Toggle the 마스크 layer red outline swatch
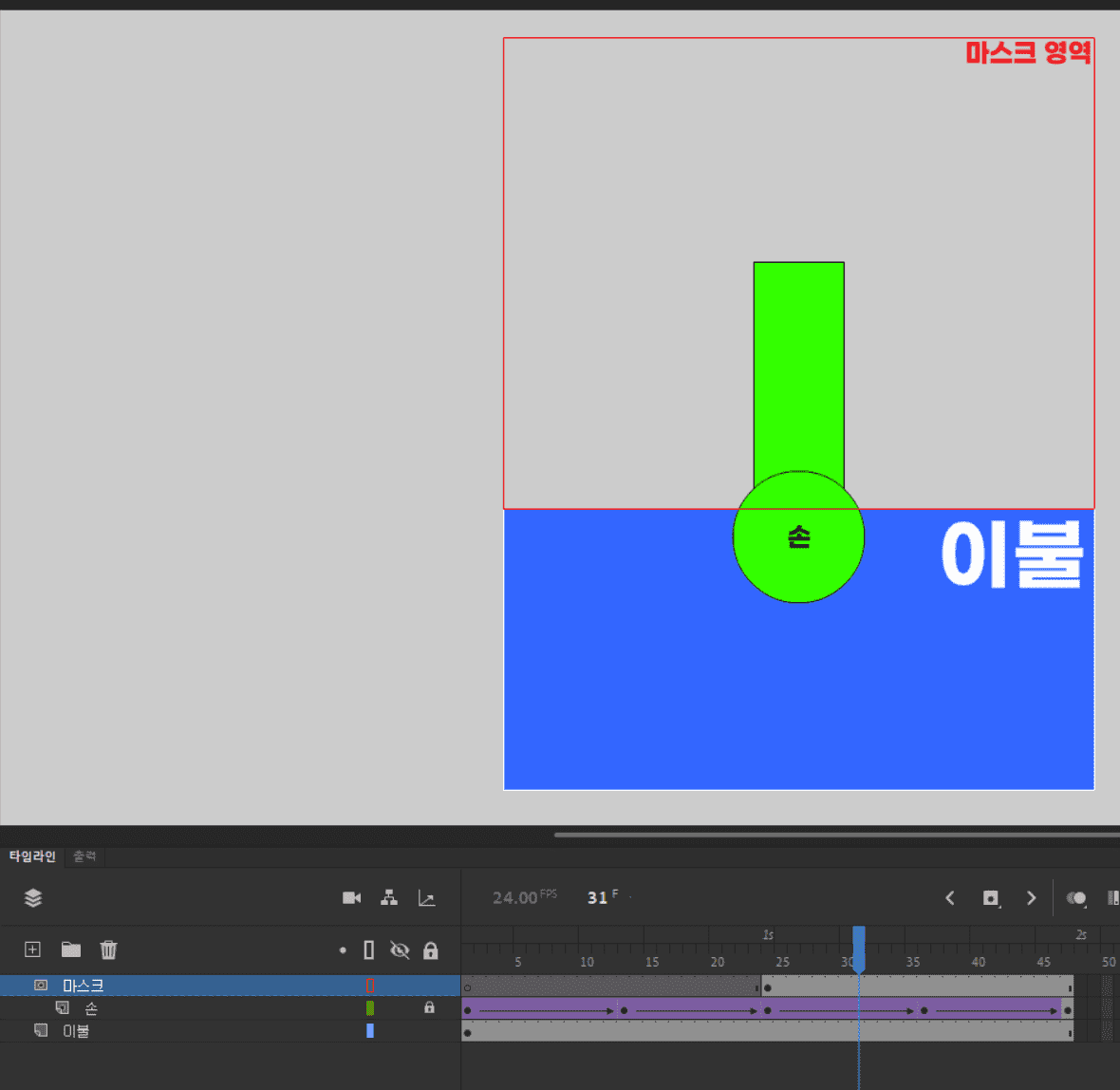 [370, 986]
